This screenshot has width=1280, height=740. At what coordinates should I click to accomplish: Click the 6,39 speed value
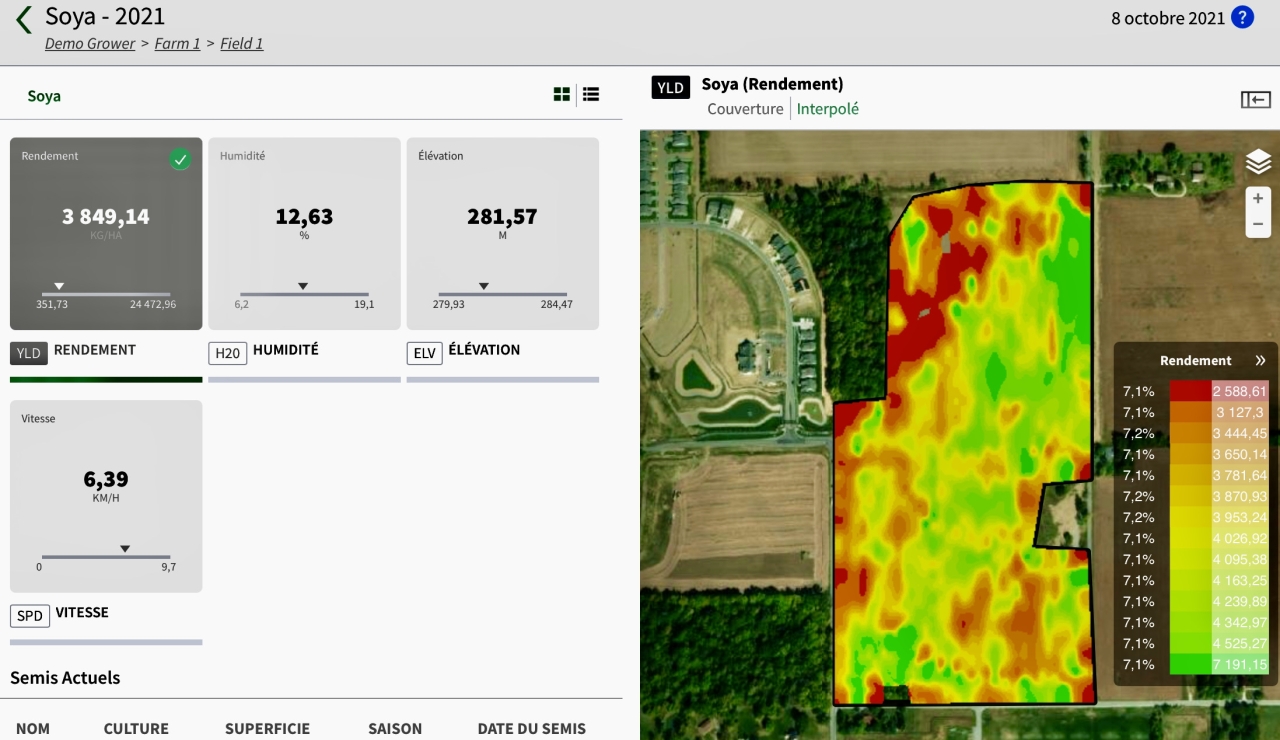click(x=106, y=479)
